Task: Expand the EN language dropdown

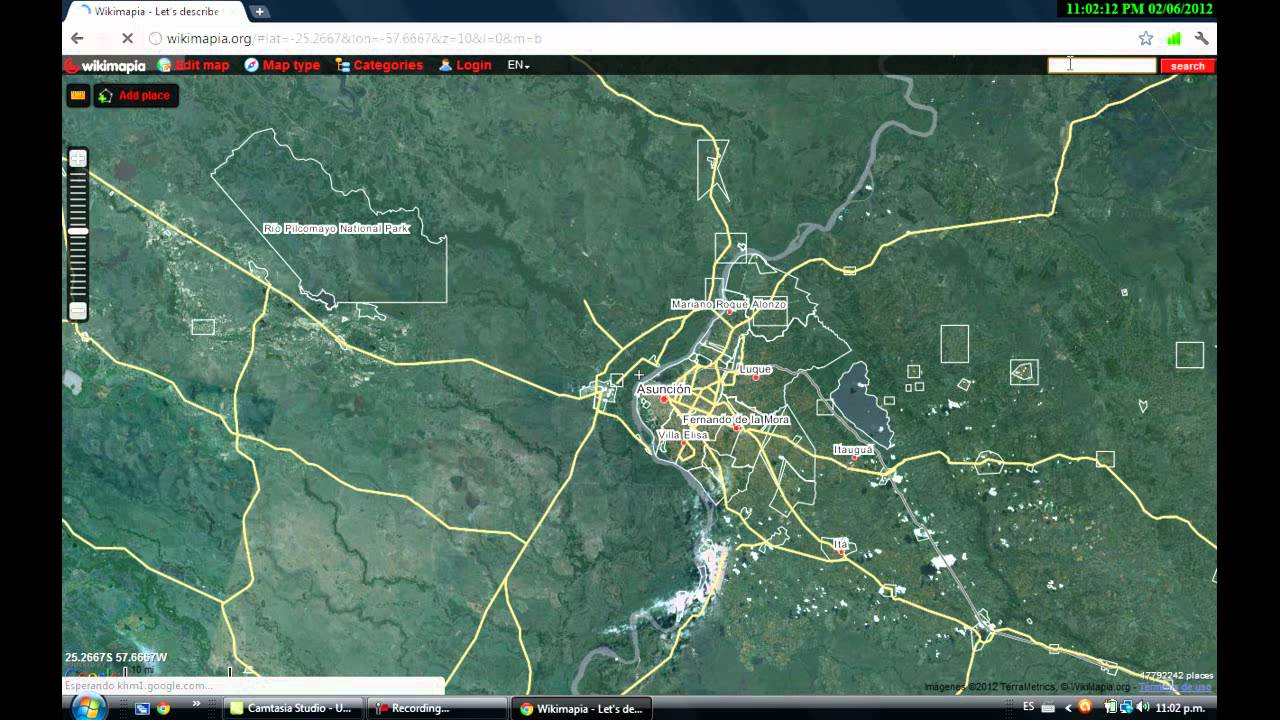Action: point(518,65)
